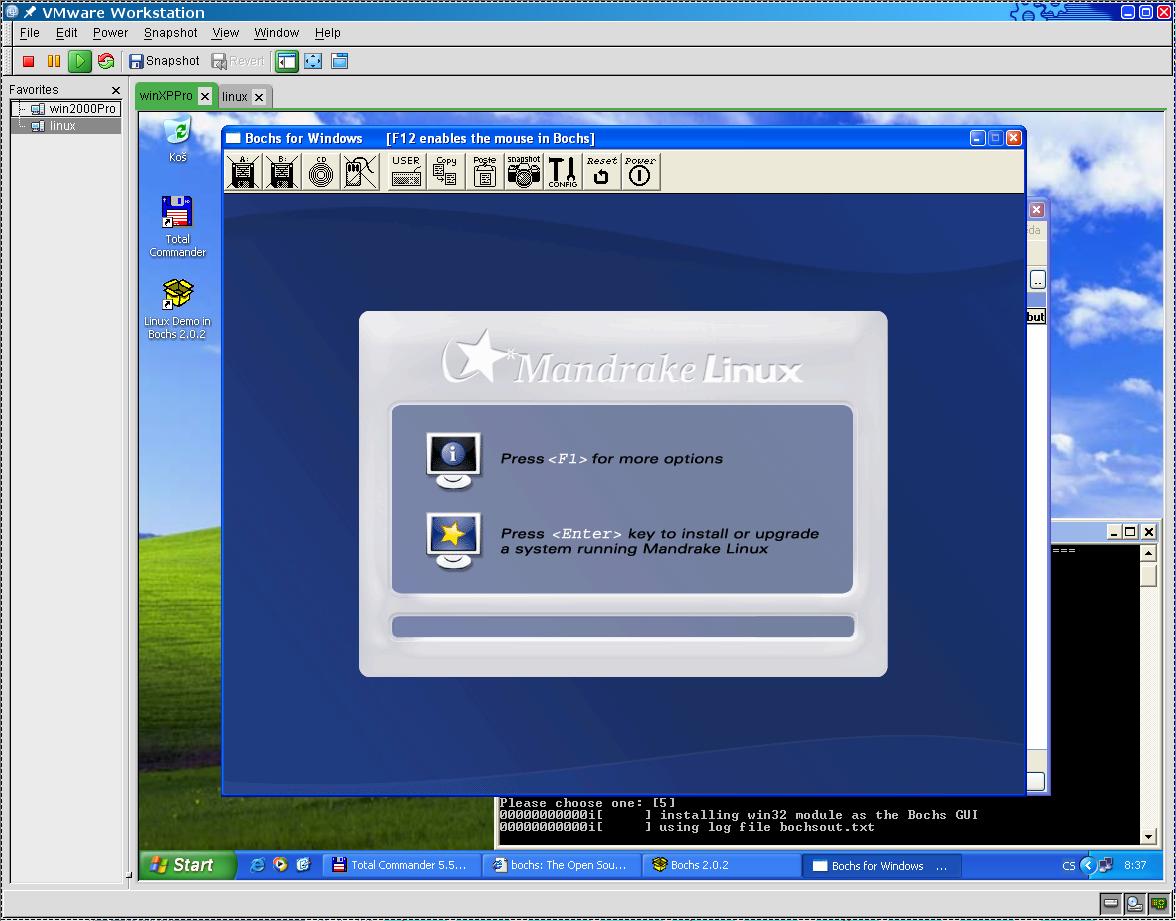Open the Power menu
This screenshot has width=1176, height=921.
coord(110,33)
